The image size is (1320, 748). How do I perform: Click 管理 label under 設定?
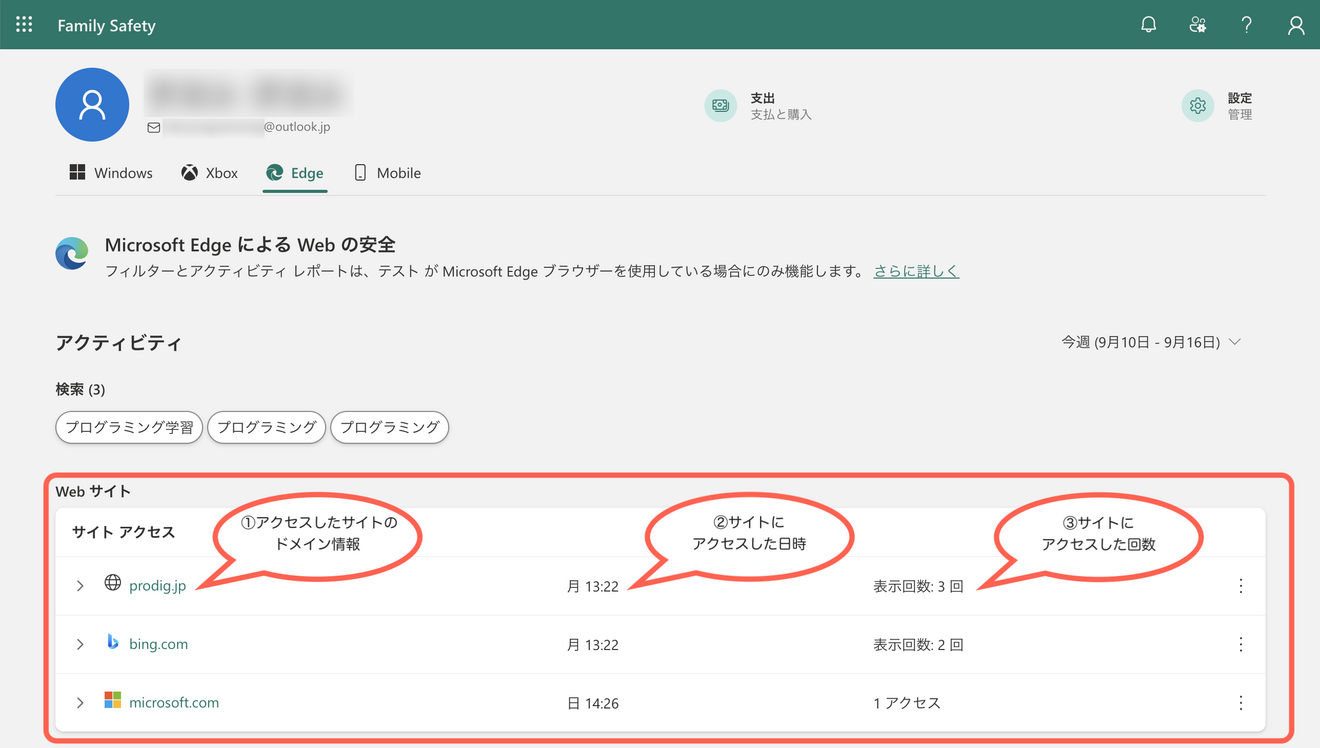point(1240,115)
